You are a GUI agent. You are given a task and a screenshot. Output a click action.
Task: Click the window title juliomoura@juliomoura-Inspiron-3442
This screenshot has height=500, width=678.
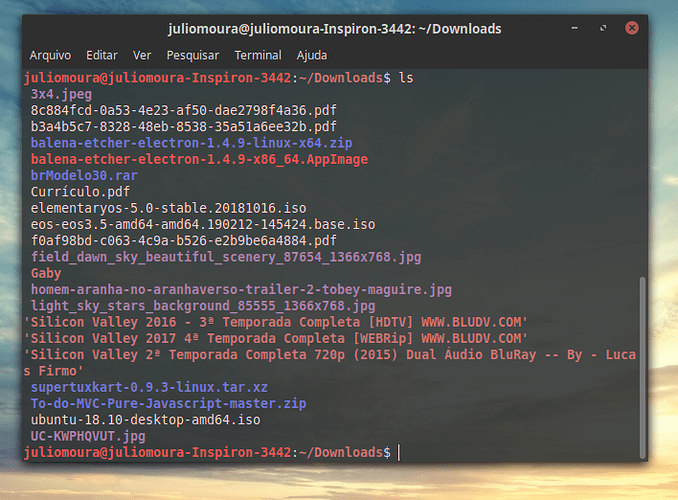point(335,29)
